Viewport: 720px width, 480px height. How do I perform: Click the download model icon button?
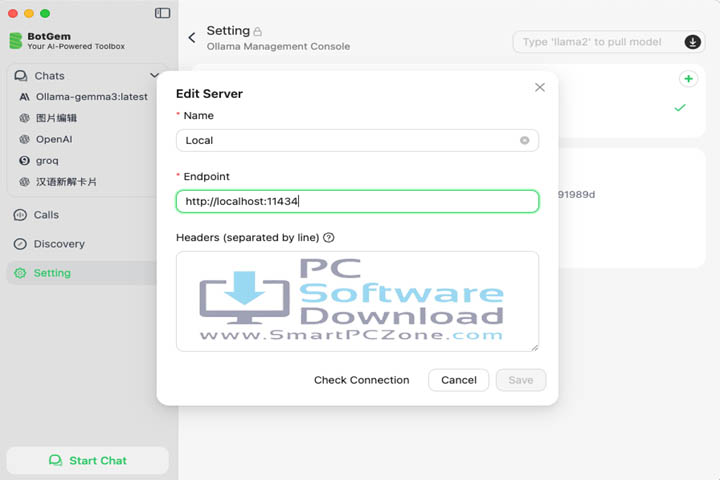692,42
